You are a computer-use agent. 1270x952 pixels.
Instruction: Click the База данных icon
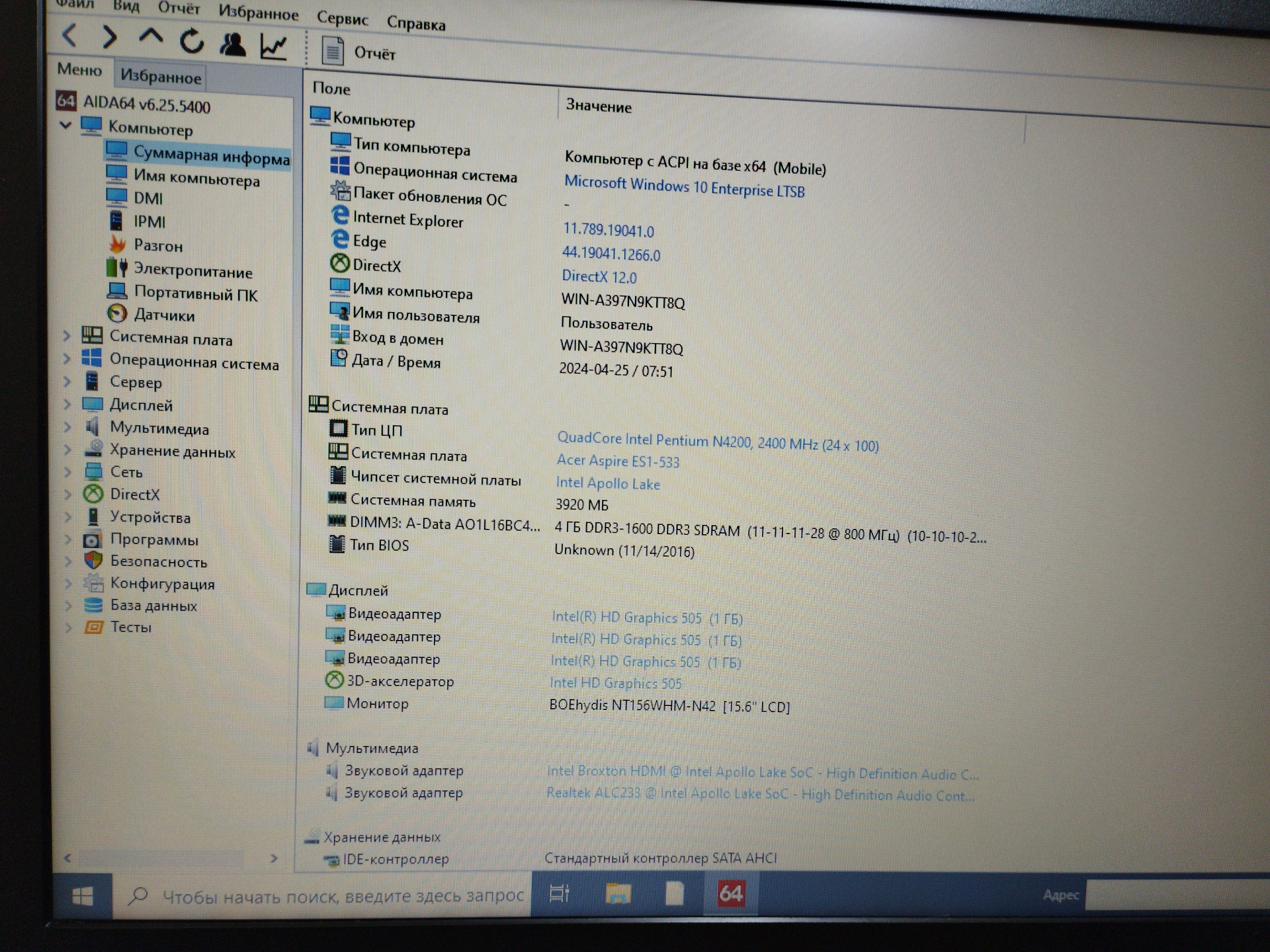coord(94,605)
